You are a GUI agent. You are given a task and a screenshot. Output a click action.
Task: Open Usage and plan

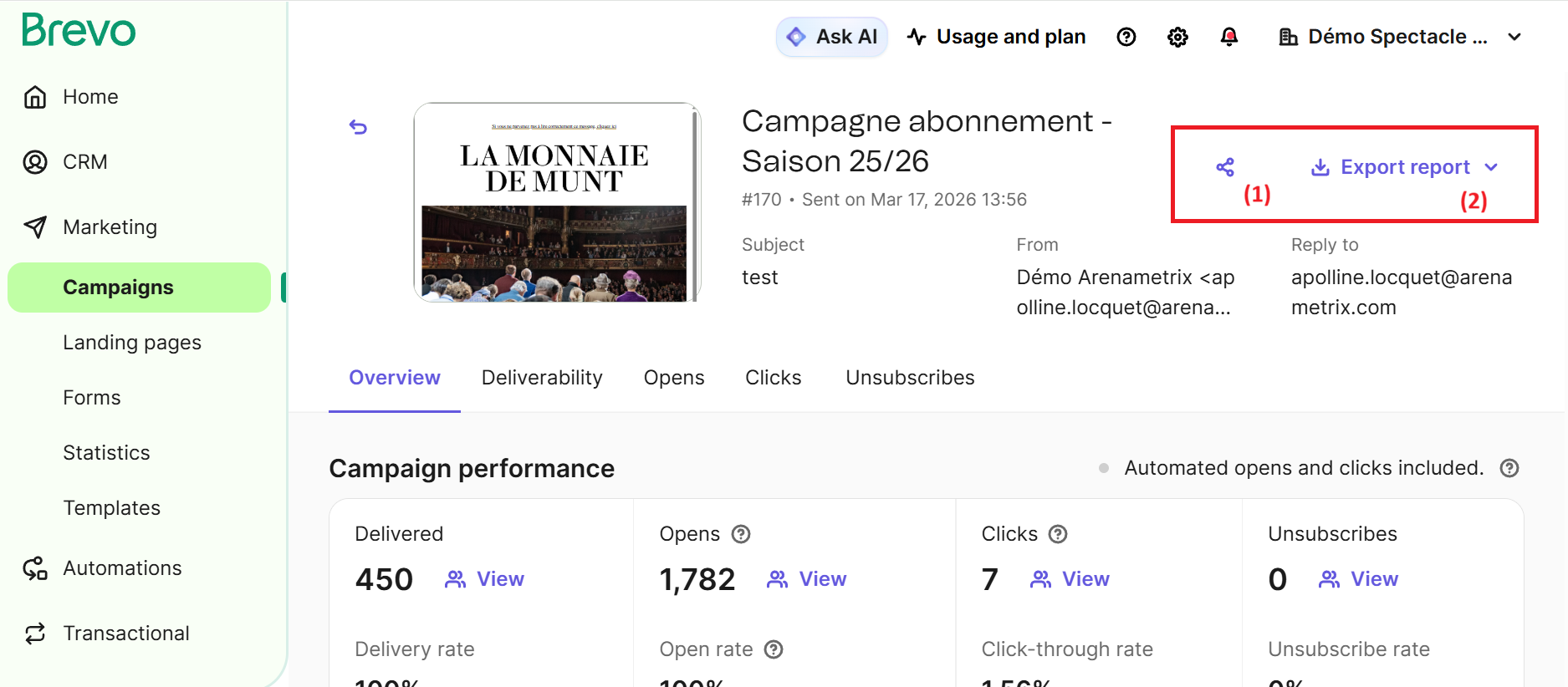(997, 37)
